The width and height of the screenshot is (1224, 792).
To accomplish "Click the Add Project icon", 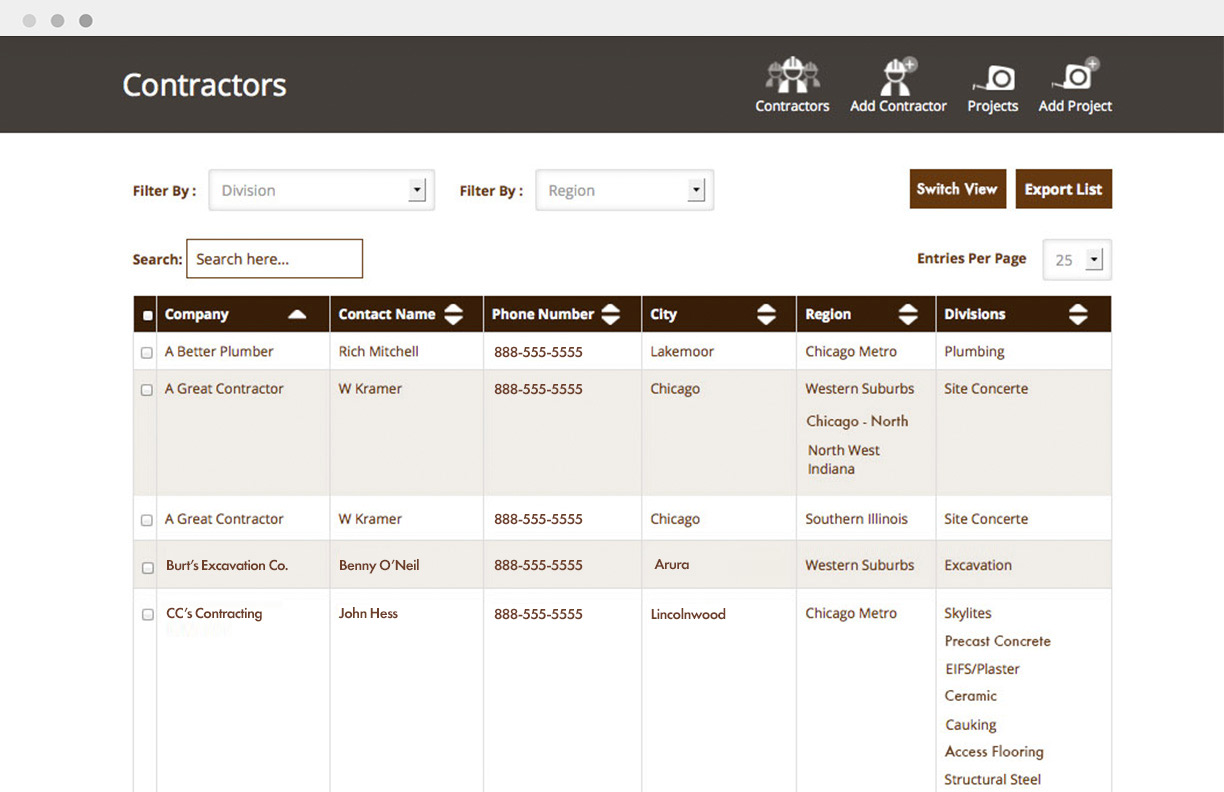I will [1076, 76].
